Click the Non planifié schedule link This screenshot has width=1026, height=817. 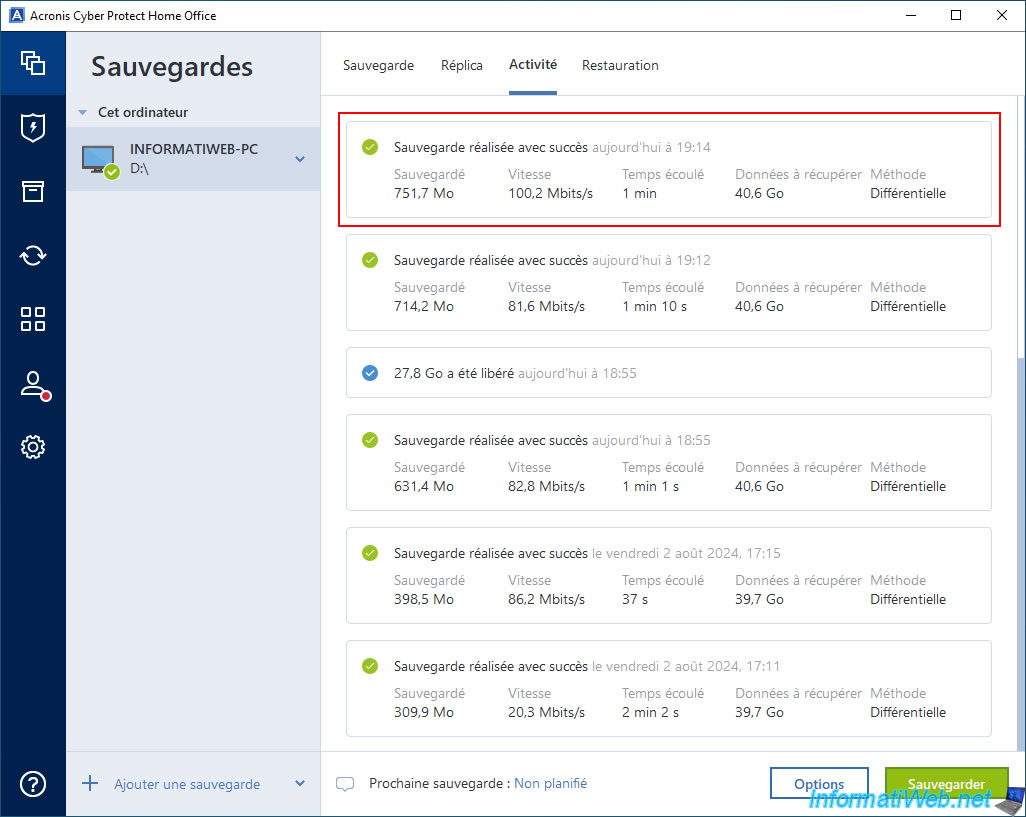[x=550, y=783]
